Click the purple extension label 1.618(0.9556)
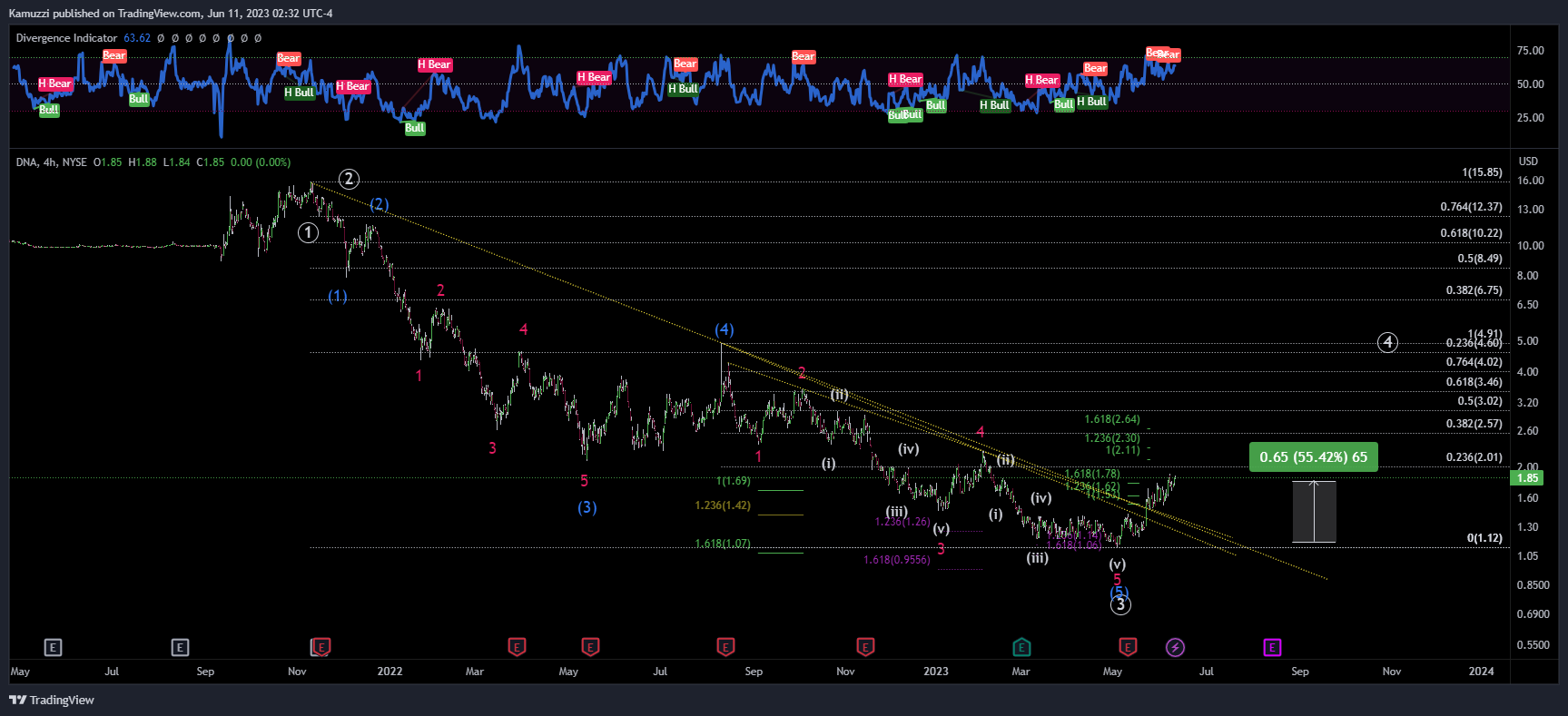 (x=896, y=560)
